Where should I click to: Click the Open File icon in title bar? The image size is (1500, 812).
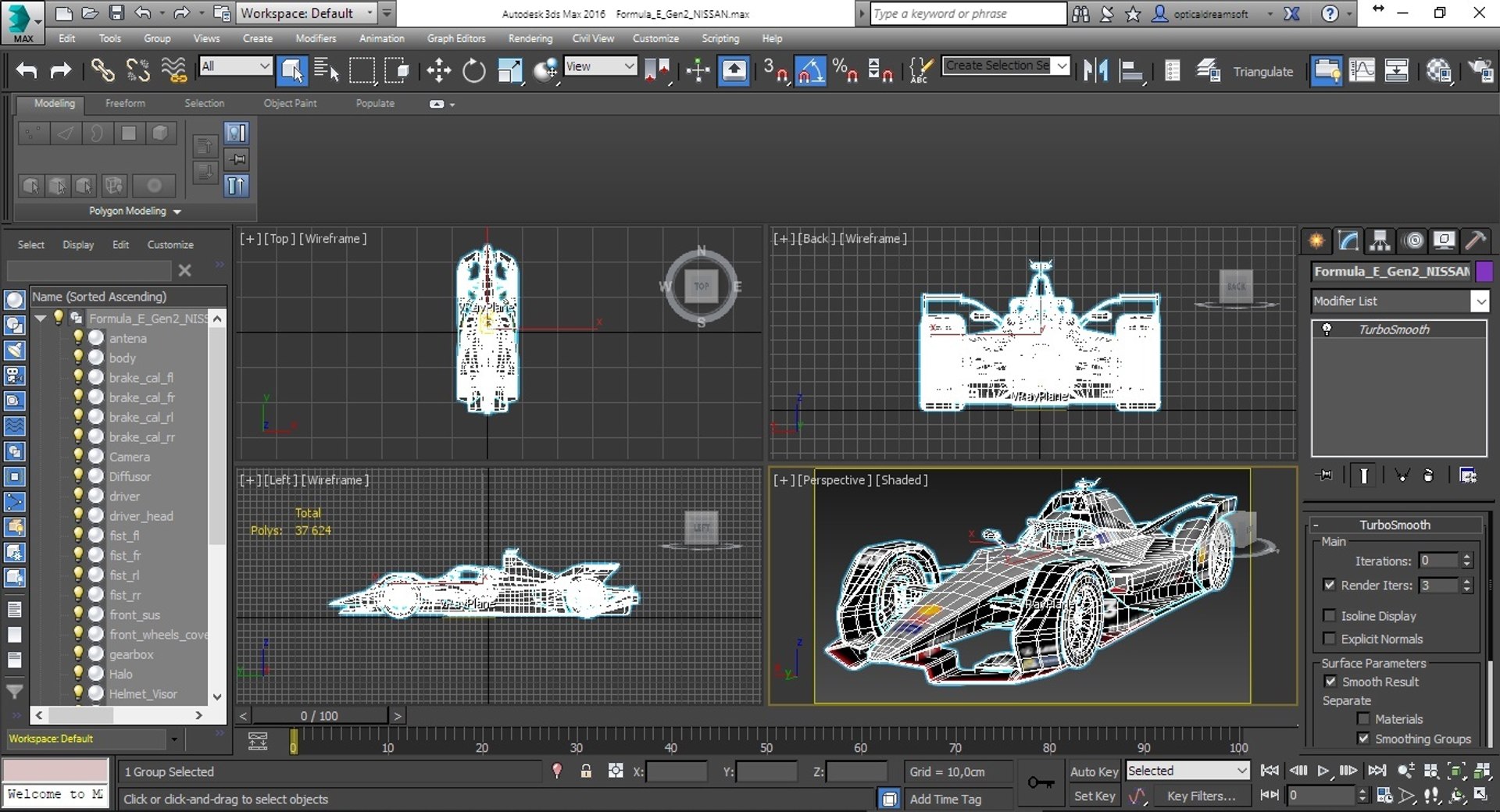(90, 12)
